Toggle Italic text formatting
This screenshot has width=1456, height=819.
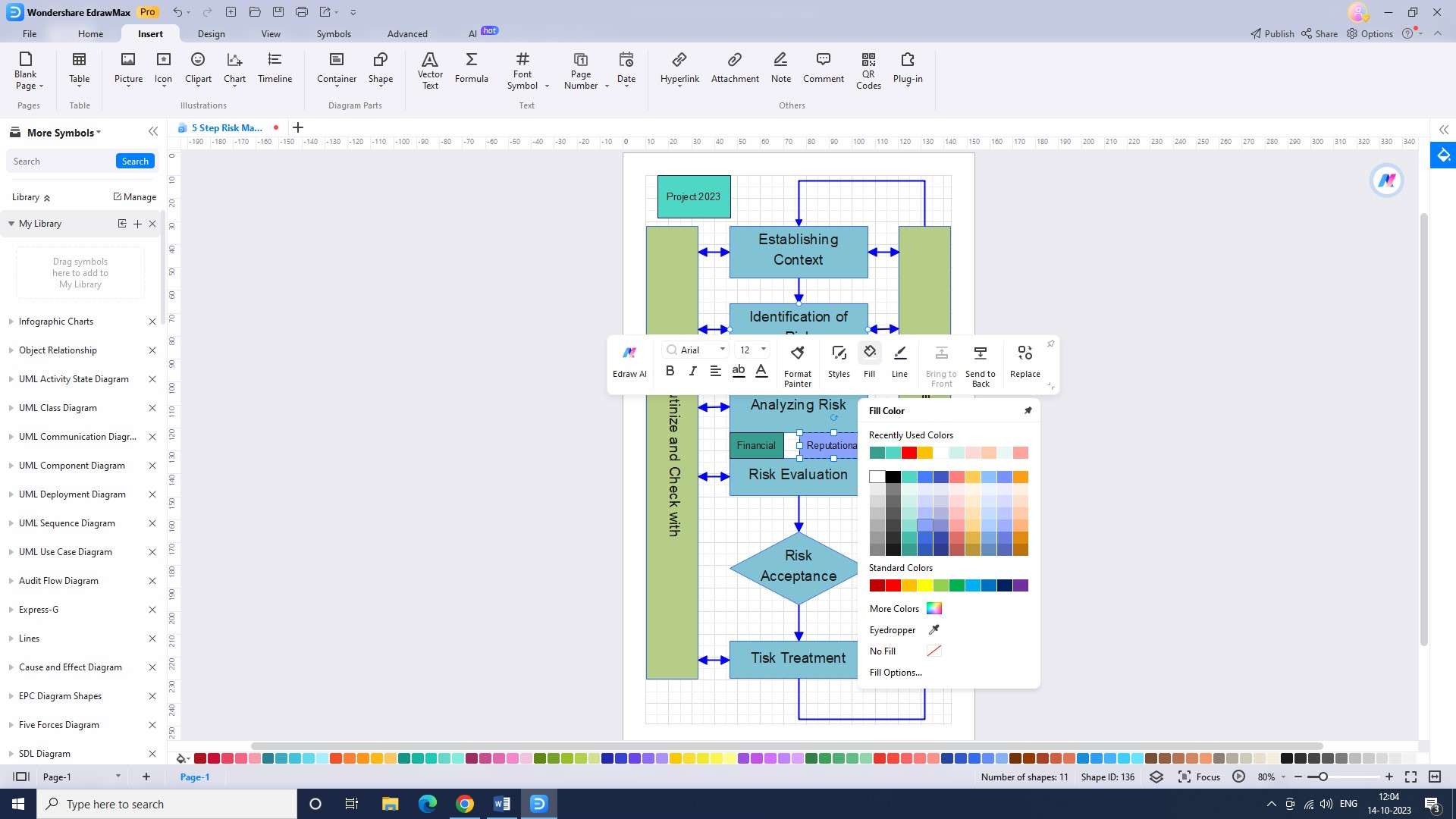tap(692, 371)
